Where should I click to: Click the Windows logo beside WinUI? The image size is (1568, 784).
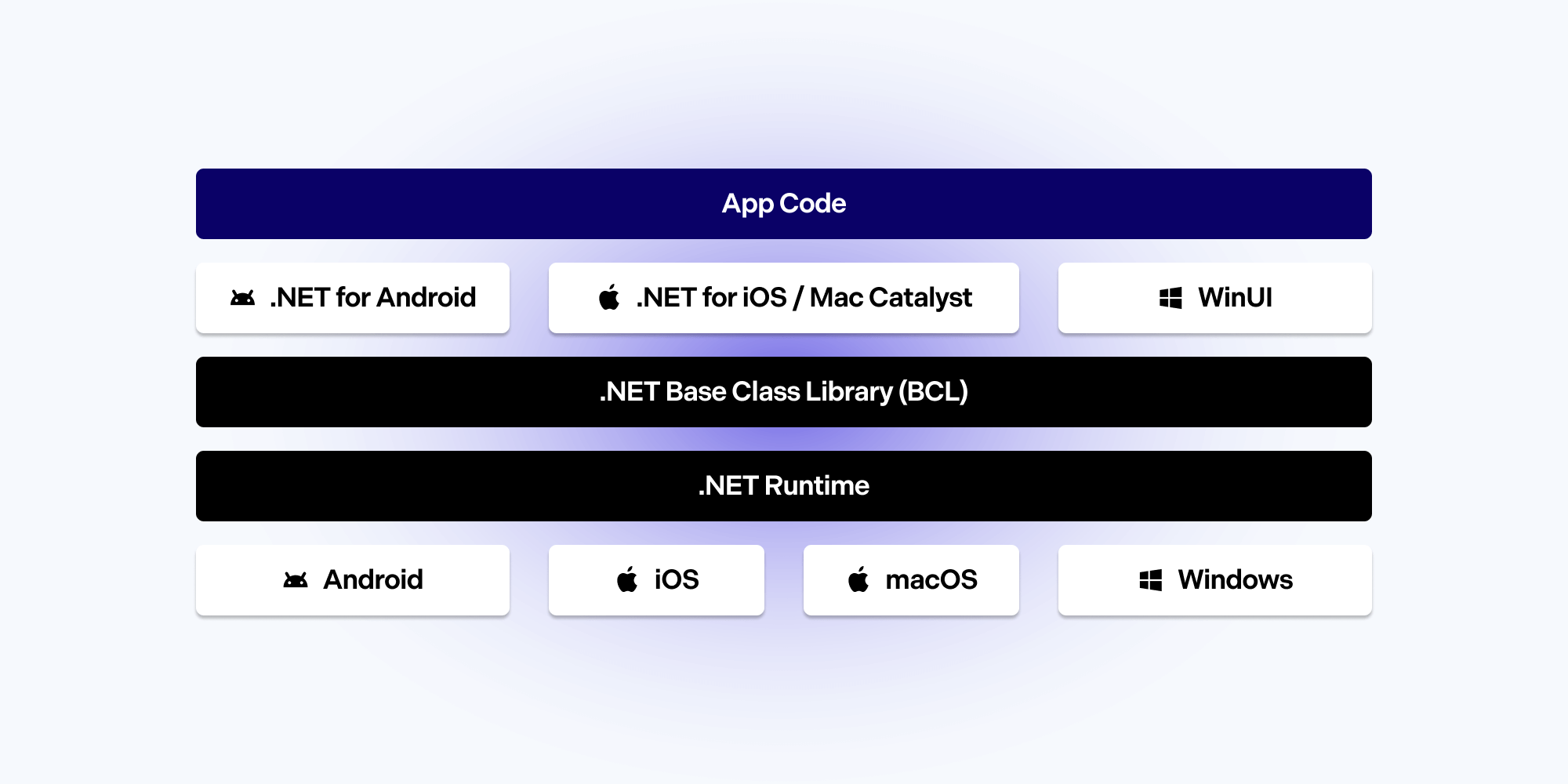[x=1171, y=298]
